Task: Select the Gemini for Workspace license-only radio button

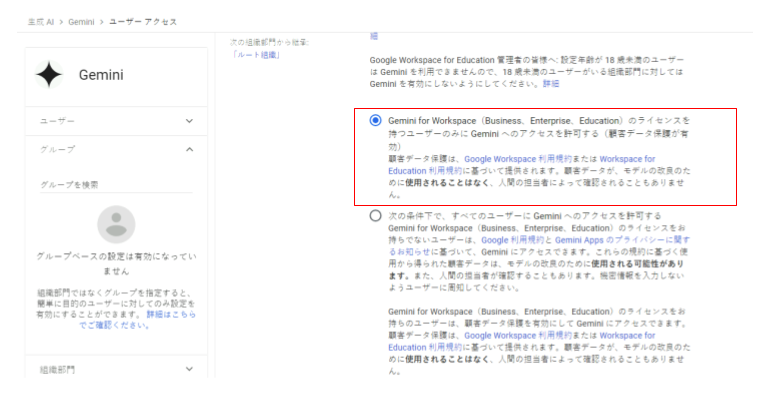Action: click(375, 120)
